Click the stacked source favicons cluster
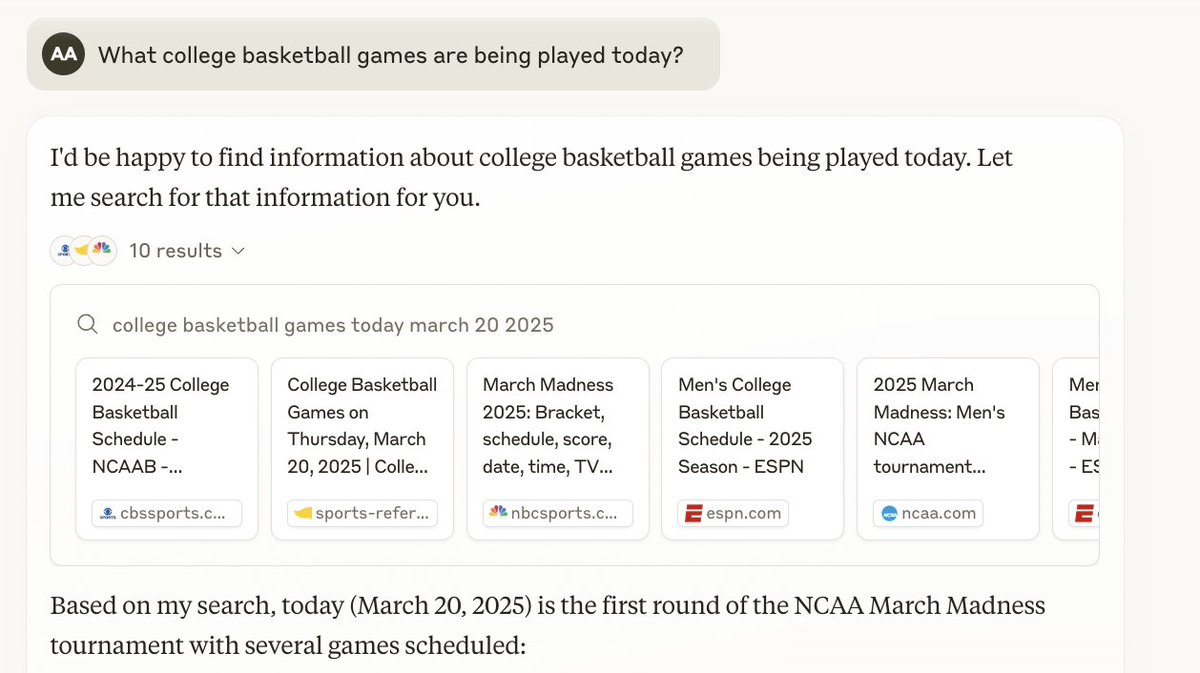 tap(84, 250)
